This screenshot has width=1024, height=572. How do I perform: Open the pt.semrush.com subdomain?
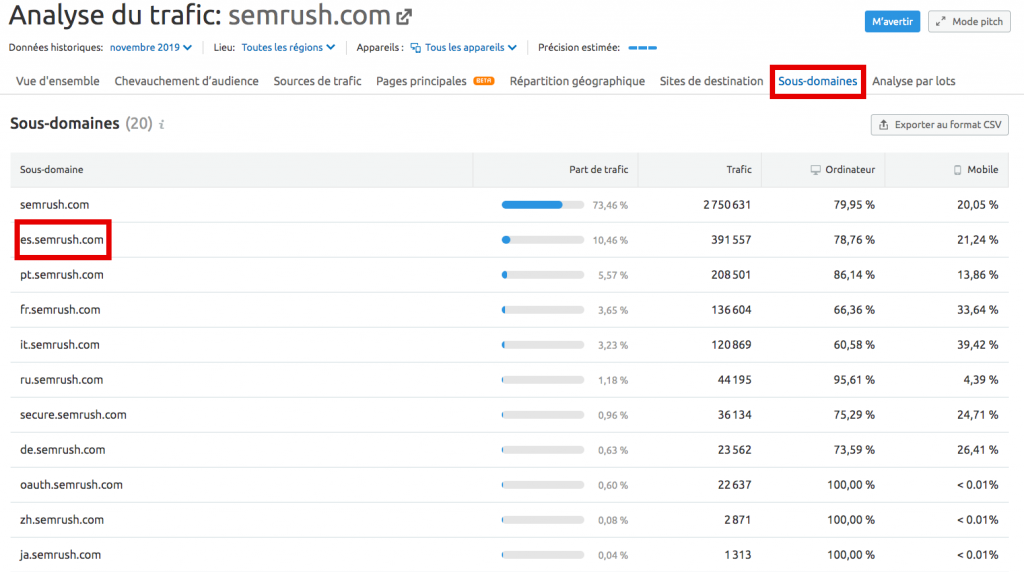point(61,275)
